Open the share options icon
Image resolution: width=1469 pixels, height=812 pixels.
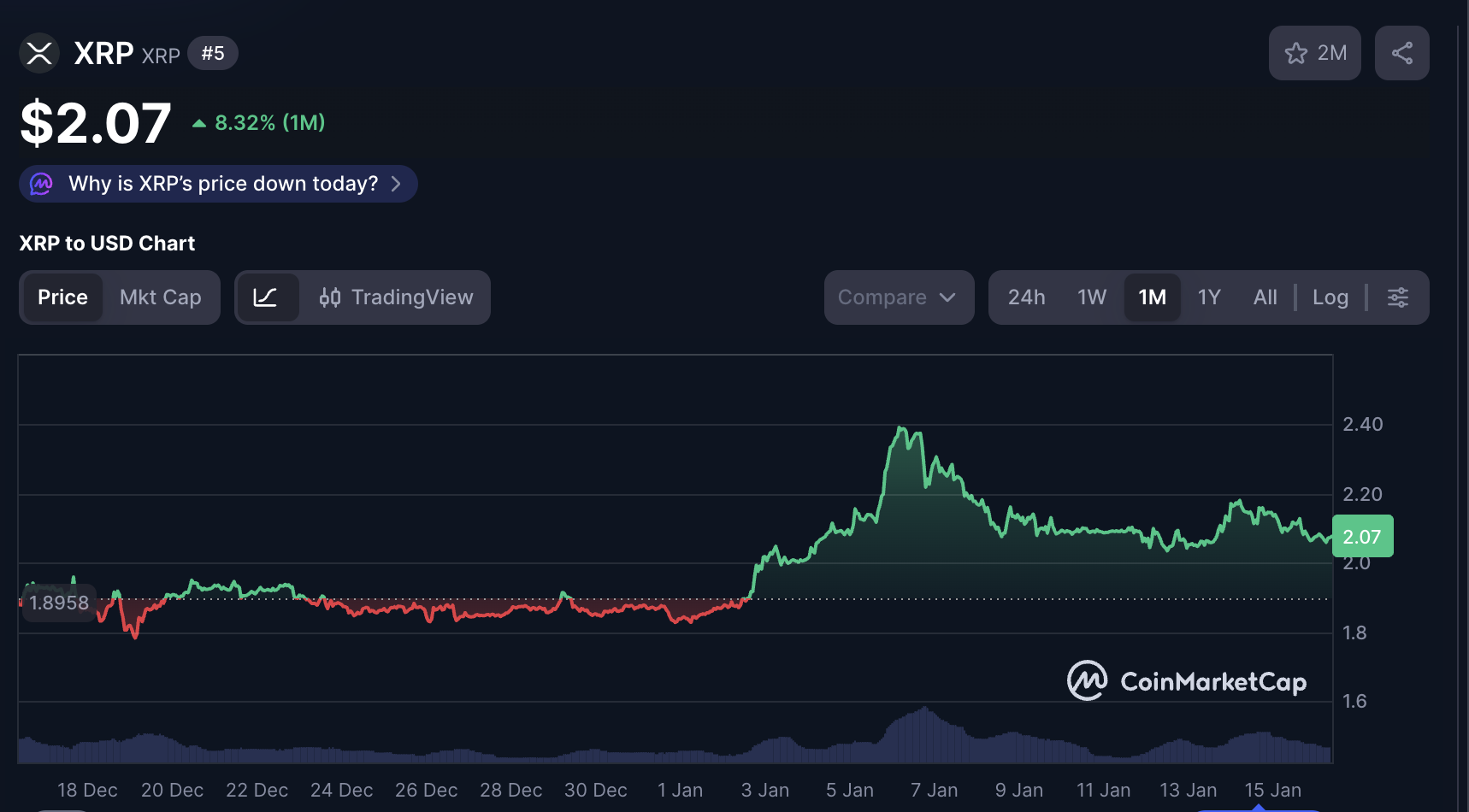click(x=1401, y=52)
